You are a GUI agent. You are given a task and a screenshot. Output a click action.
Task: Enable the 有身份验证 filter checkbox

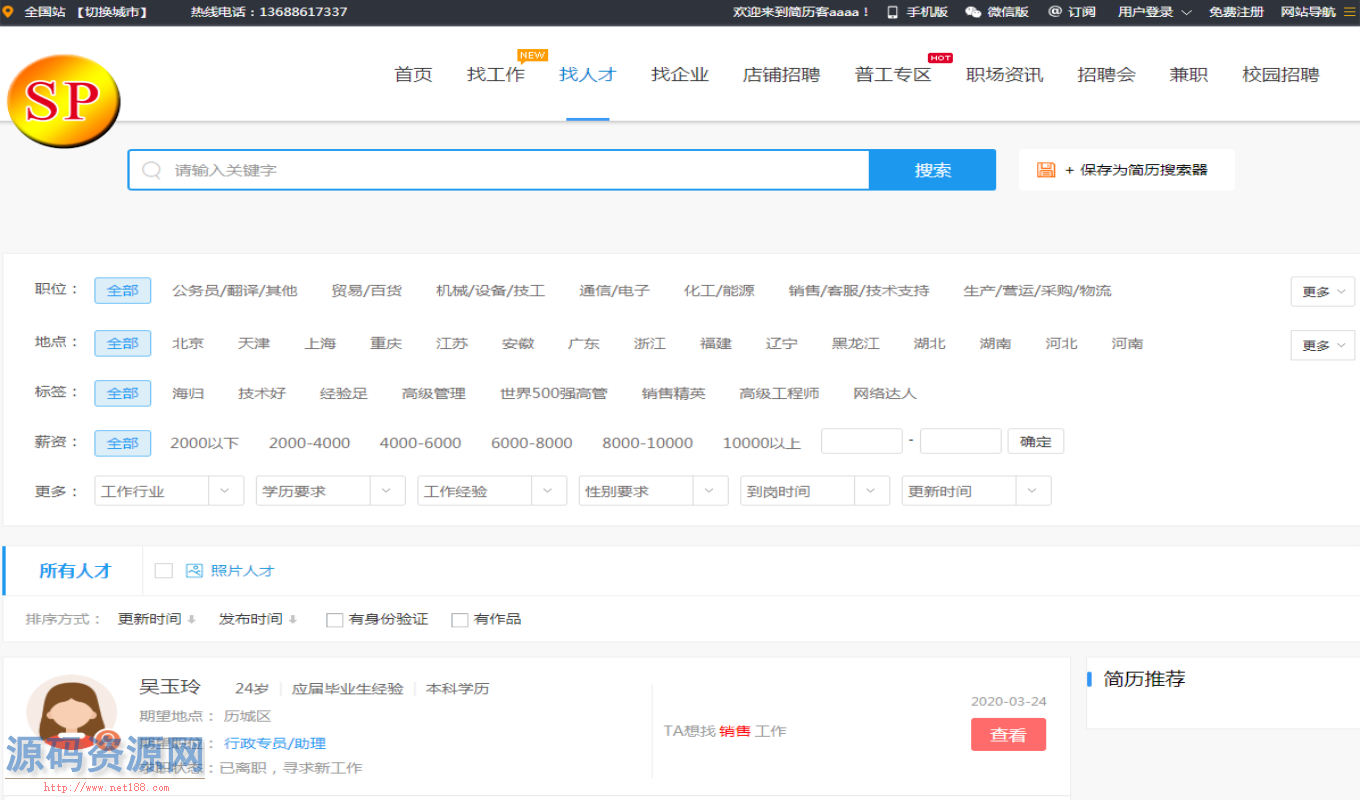tap(335, 619)
